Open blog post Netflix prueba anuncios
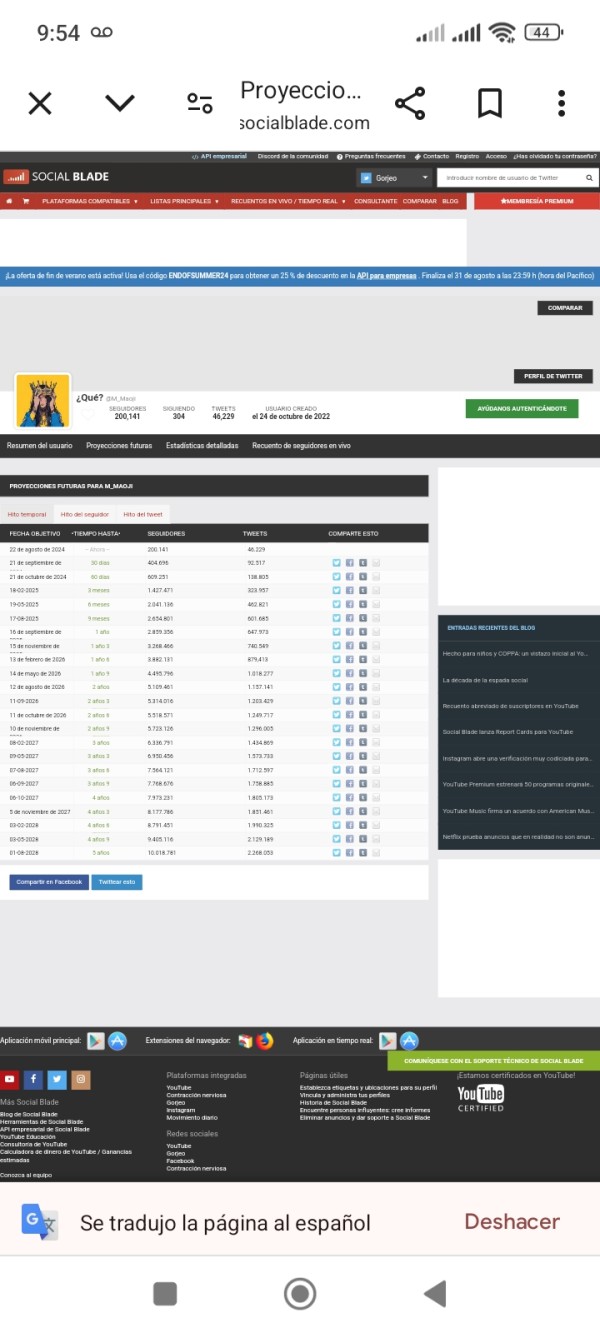 518,836
